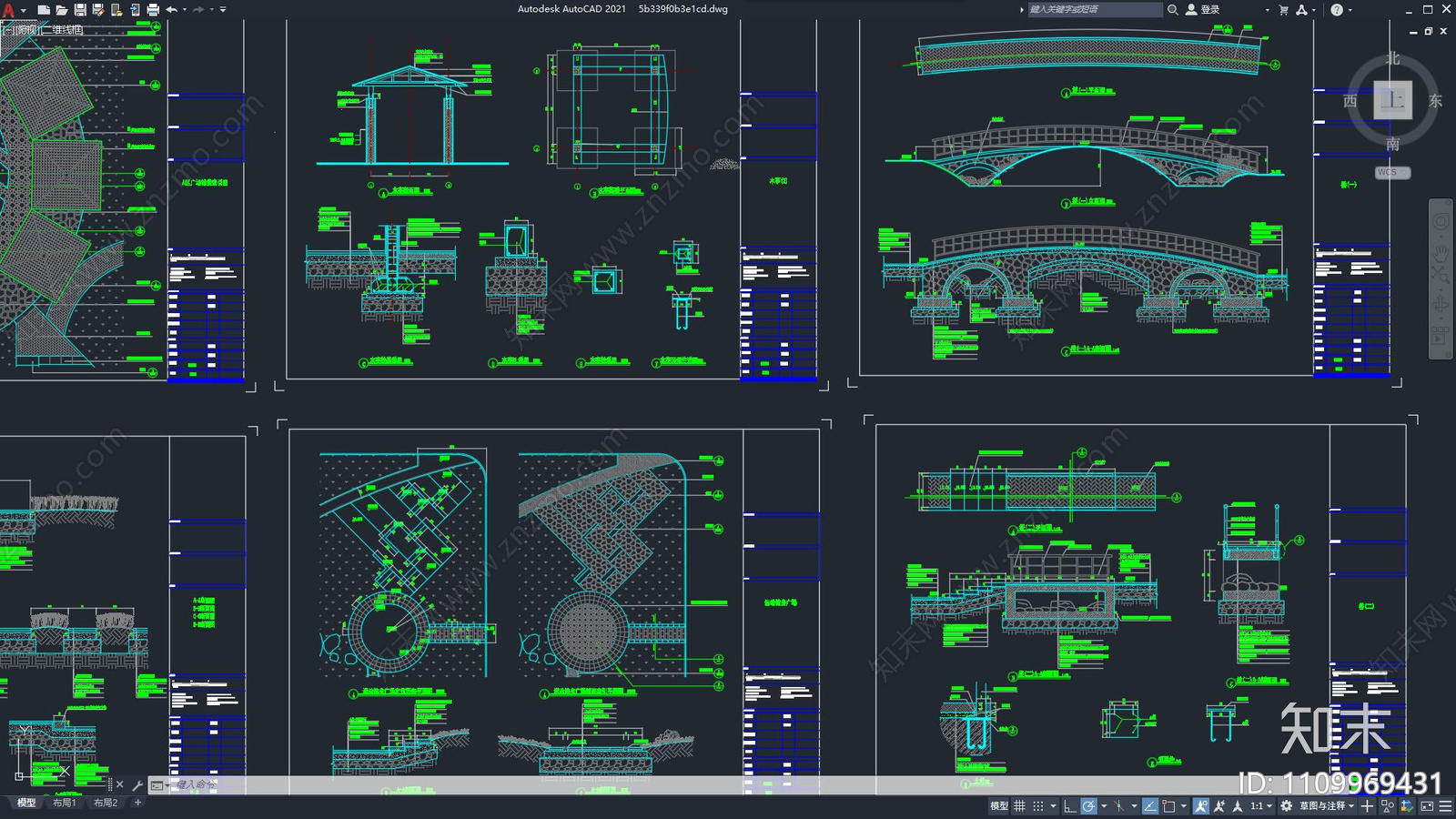Click the 草图与注释 workspace label
This screenshot has width=1456, height=819.
[1322, 805]
